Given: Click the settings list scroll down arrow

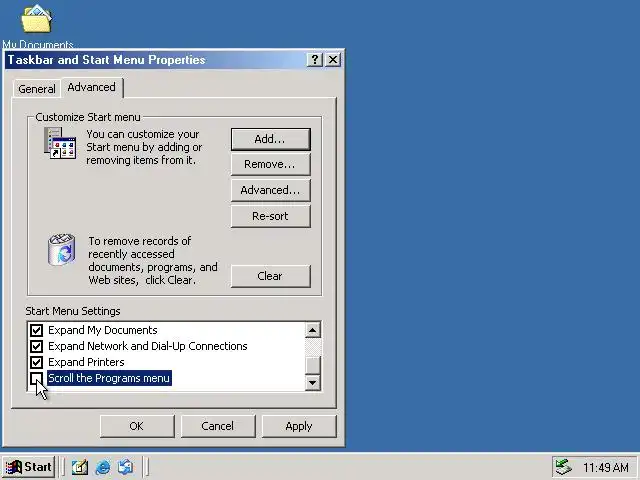Looking at the screenshot, I should (313, 383).
